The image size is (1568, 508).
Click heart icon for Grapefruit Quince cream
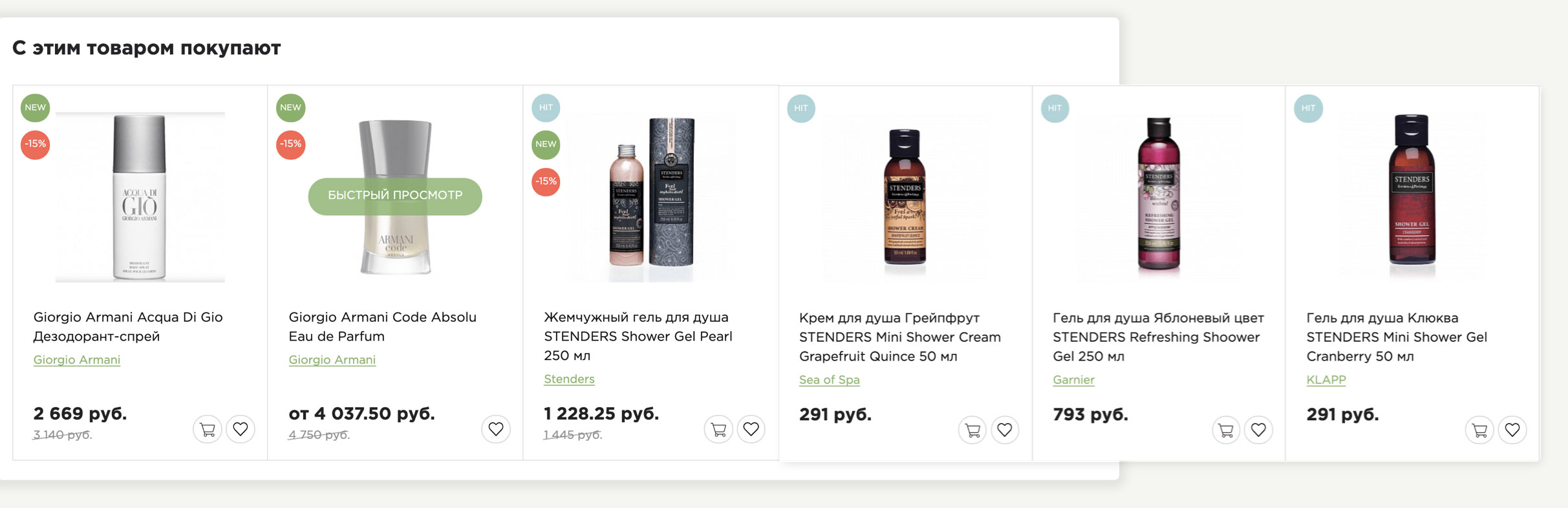[x=1005, y=430]
